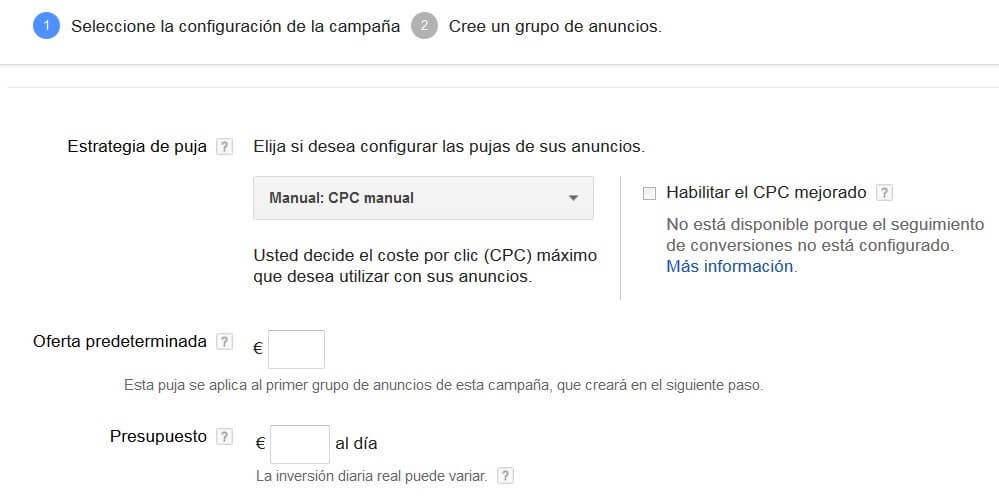The image size is (999, 501).
Task: Open the Manual: CPC manual dropdown
Action: [x=424, y=198]
